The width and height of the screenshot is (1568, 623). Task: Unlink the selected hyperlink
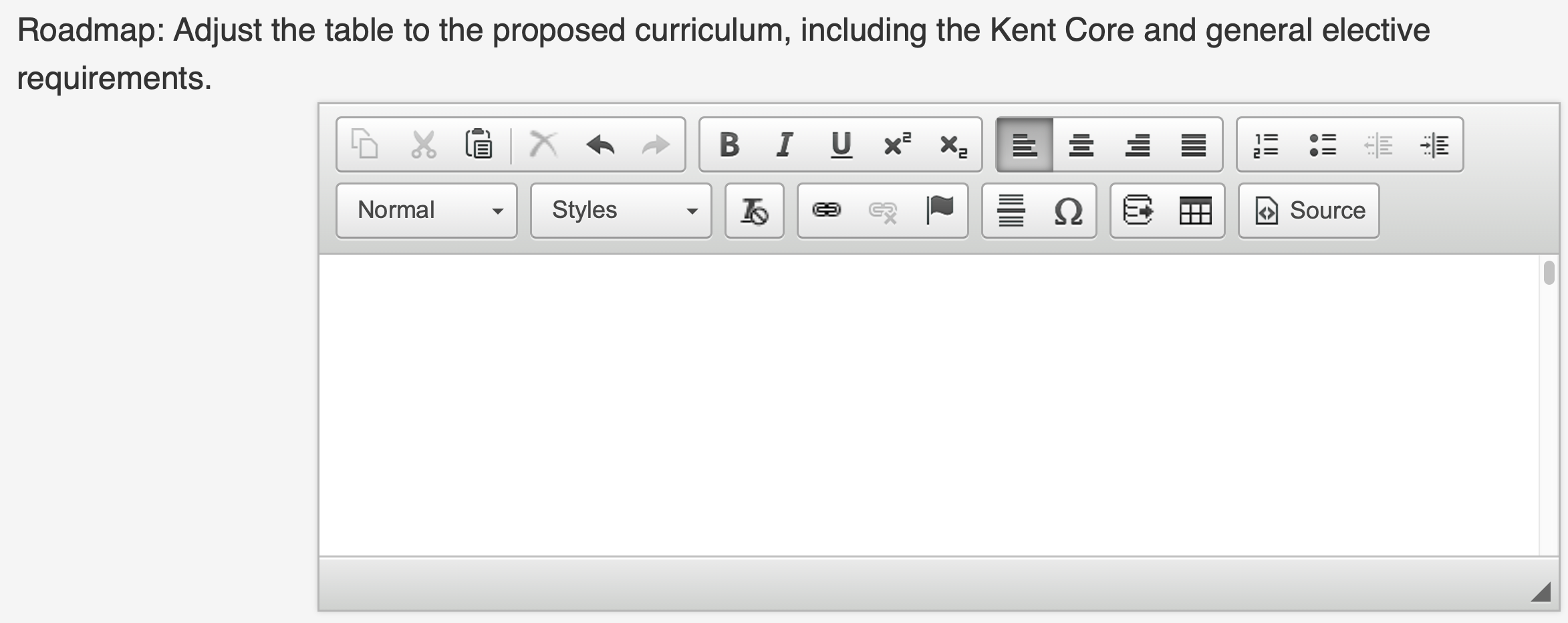coord(882,211)
